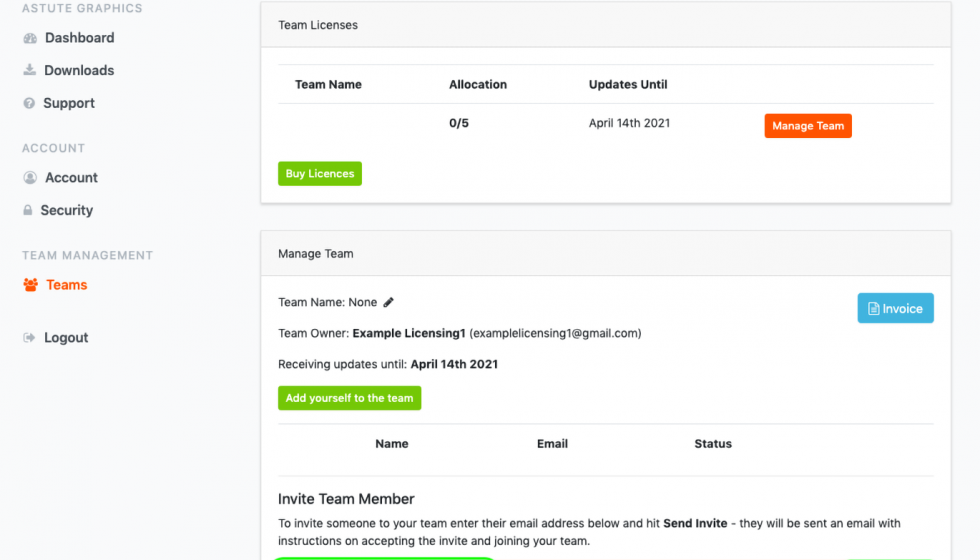The height and width of the screenshot is (560, 980).
Task: Click the Account user icon
Action: (x=30, y=178)
